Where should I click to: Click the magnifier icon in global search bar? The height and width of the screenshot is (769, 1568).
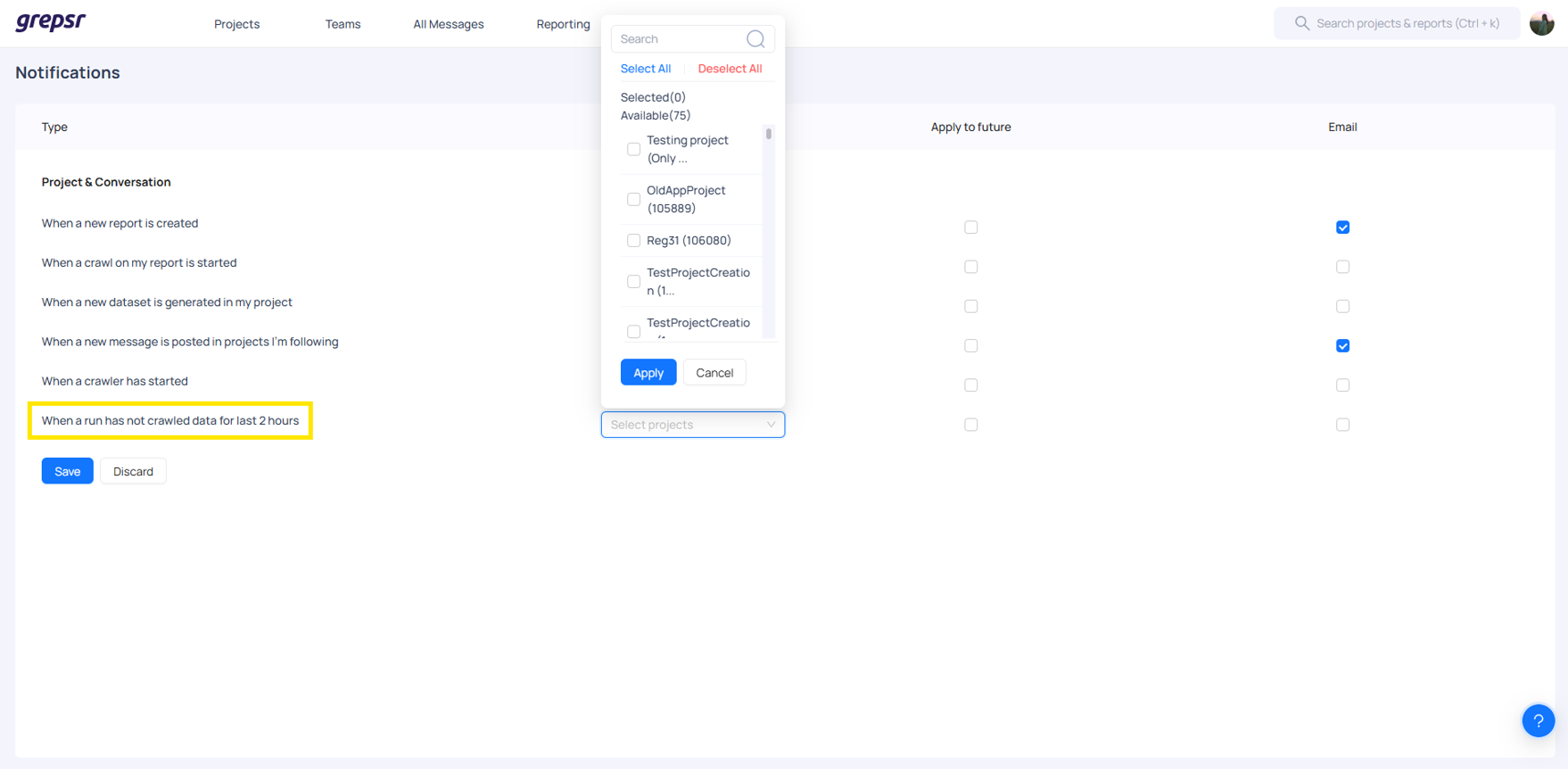[1302, 23]
